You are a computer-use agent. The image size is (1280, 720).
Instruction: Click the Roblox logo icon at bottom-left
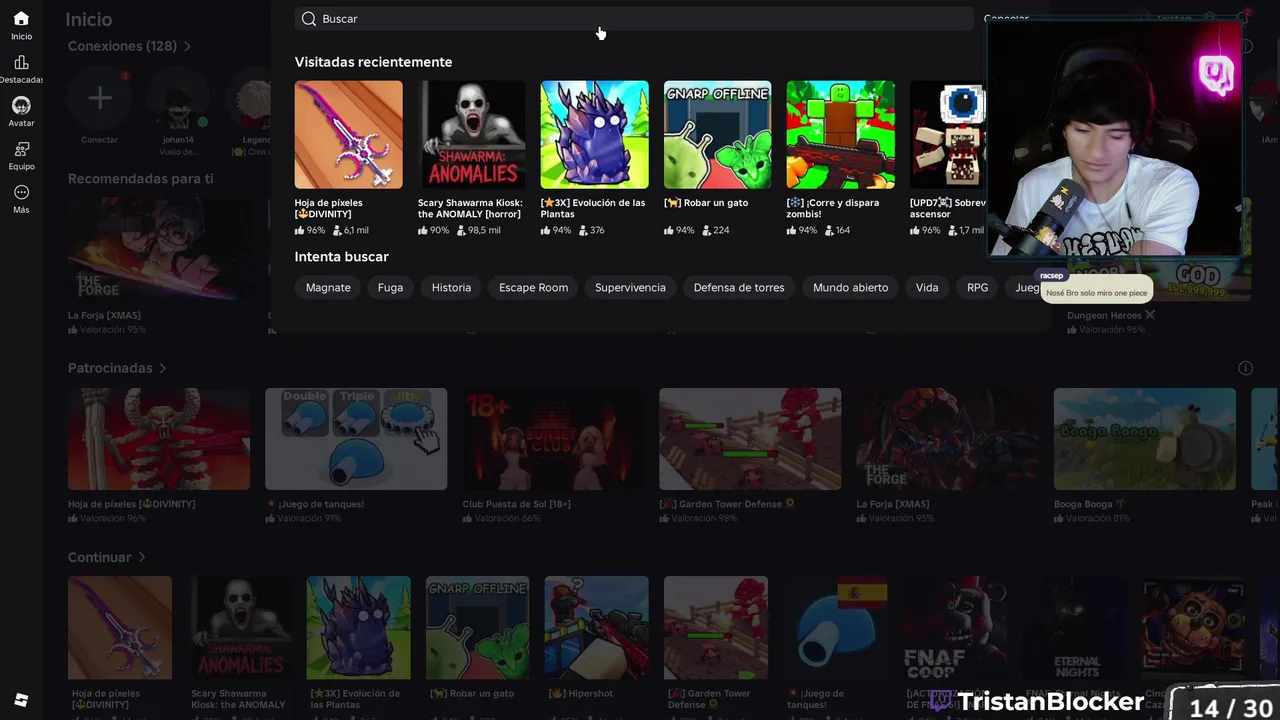tap(21, 699)
